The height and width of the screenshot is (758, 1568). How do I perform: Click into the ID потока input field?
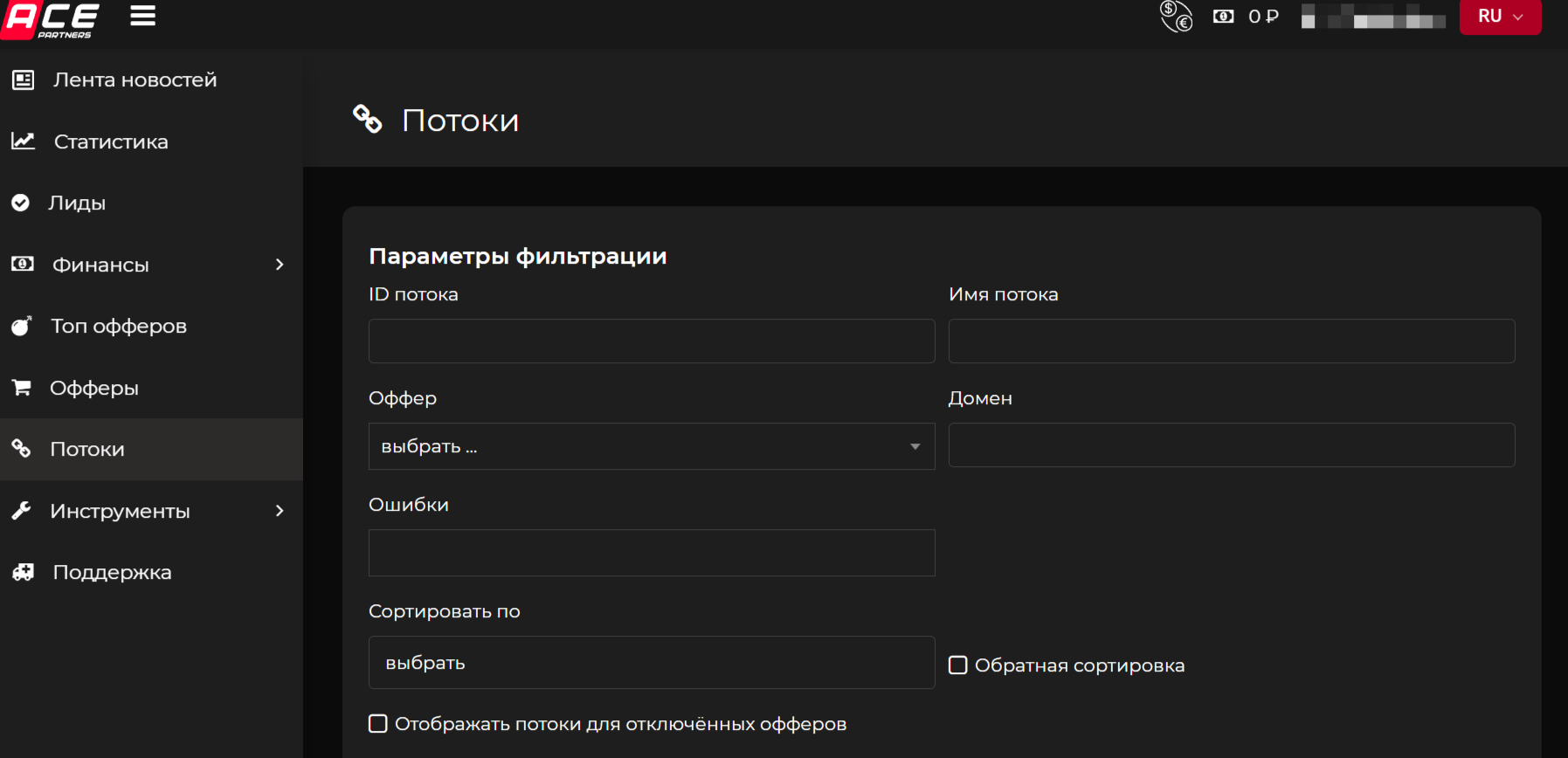652,341
